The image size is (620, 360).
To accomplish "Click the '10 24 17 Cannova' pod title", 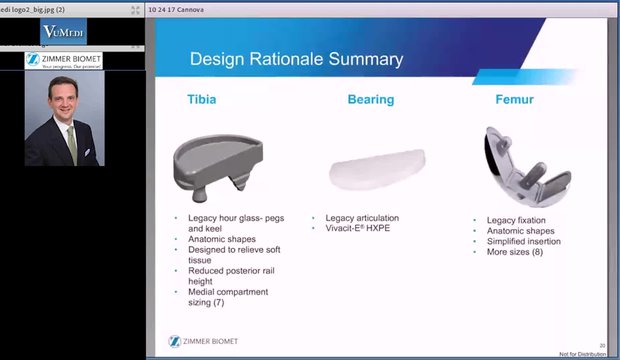I will (x=176, y=9).
